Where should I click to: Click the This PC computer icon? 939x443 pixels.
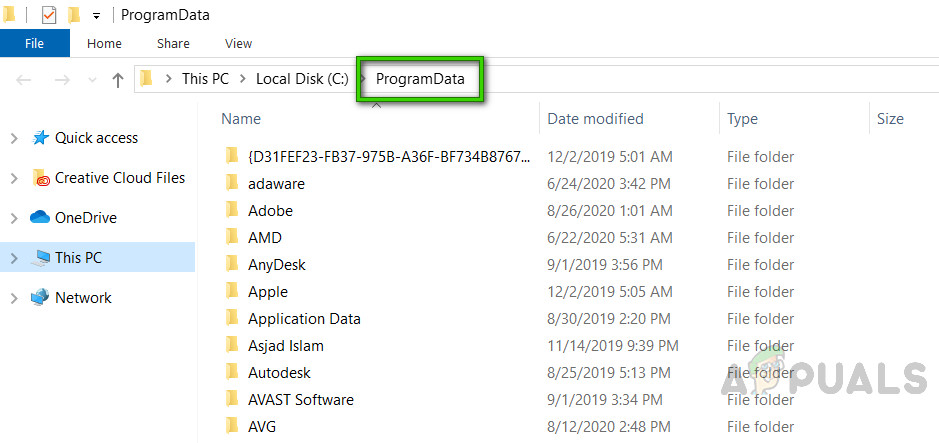click(40, 258)
